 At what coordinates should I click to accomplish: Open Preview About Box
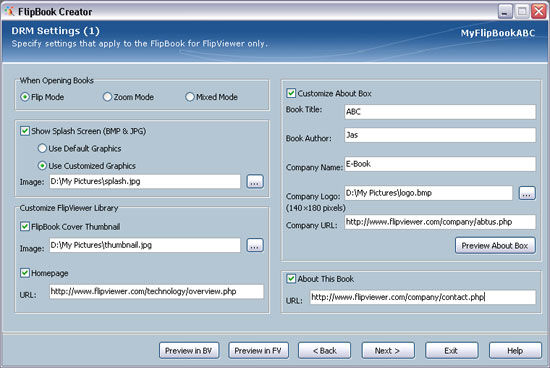pos(495,246)
